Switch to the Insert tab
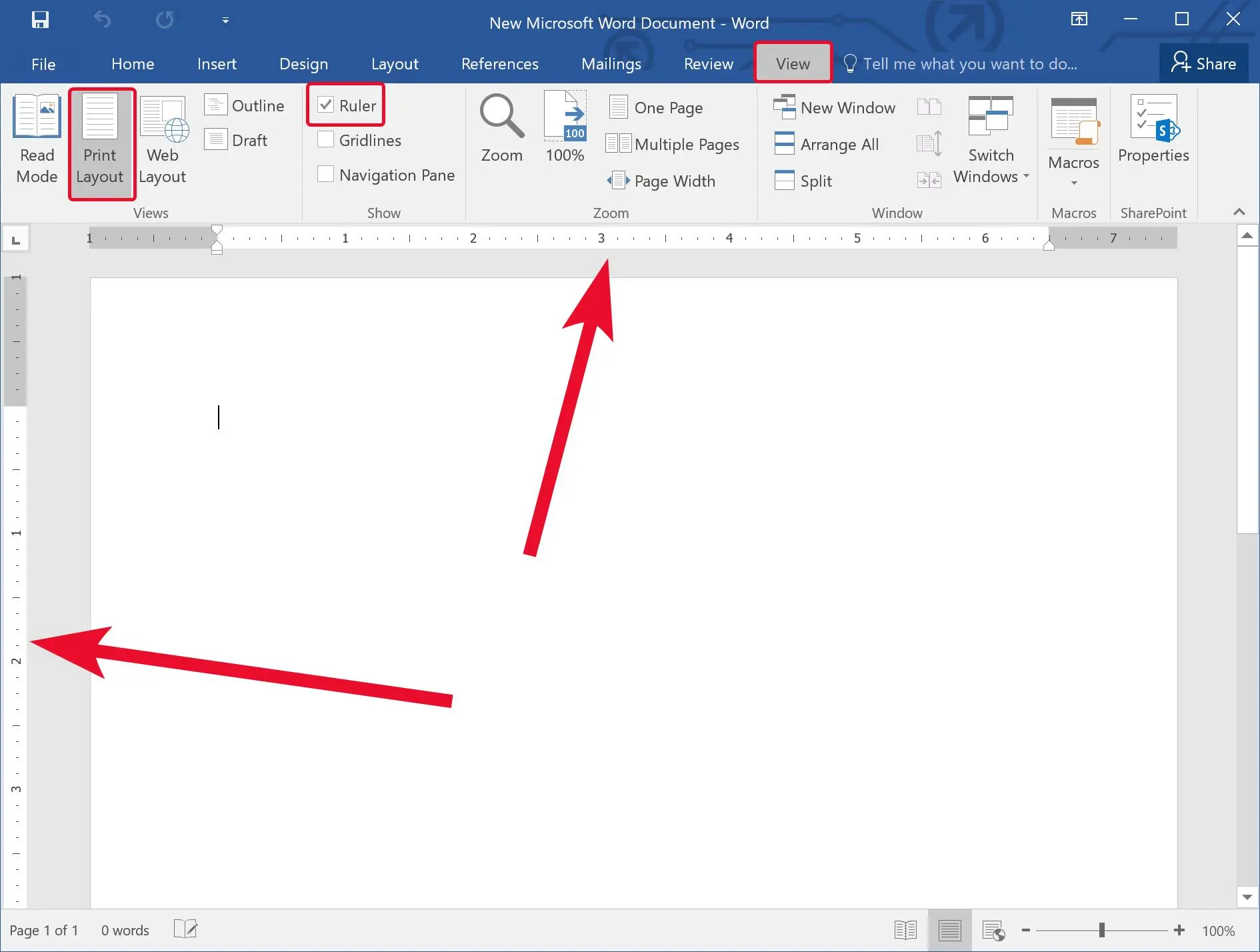 217,64
